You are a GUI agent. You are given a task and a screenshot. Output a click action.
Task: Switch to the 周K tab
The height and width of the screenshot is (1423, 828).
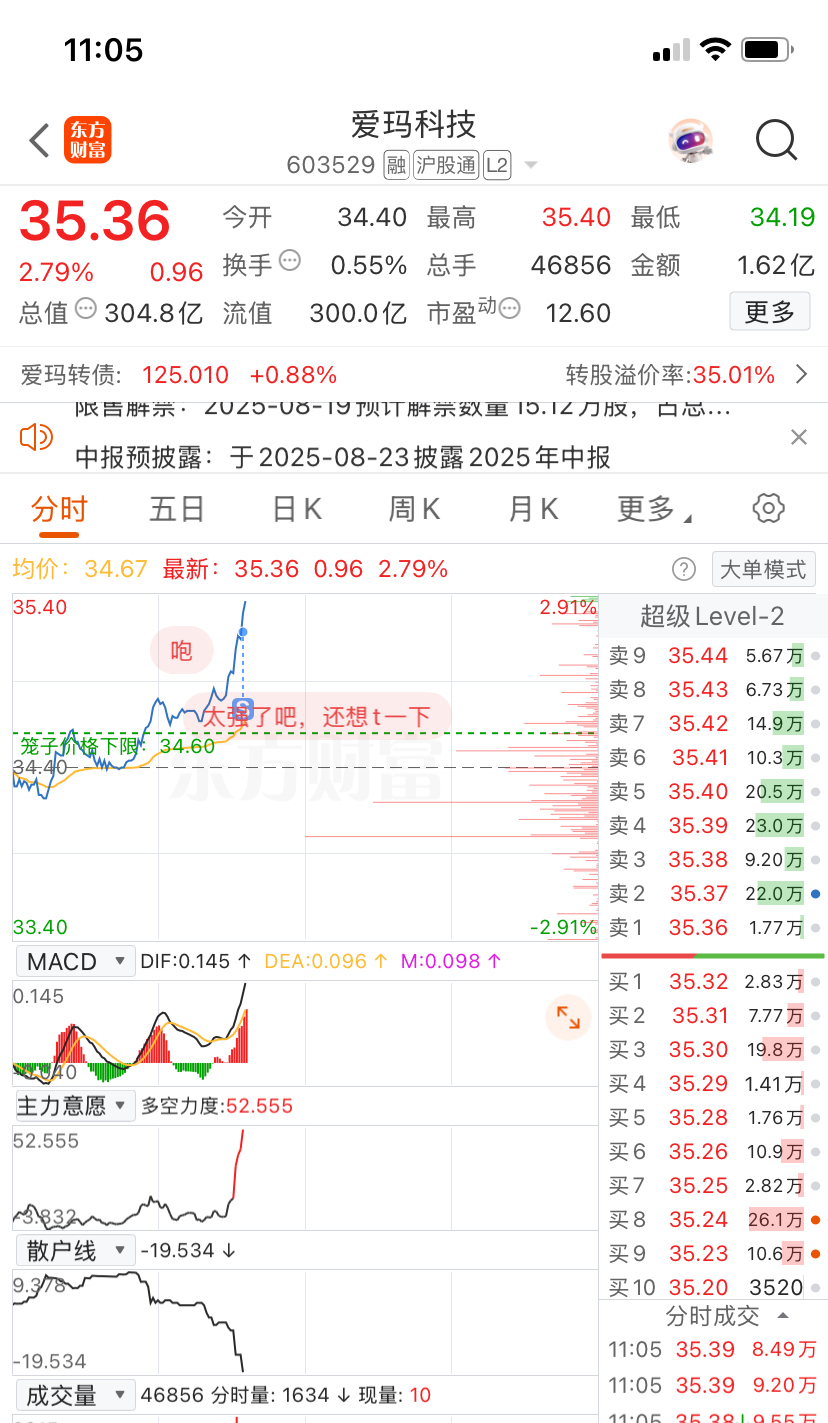tap(415, 509)
